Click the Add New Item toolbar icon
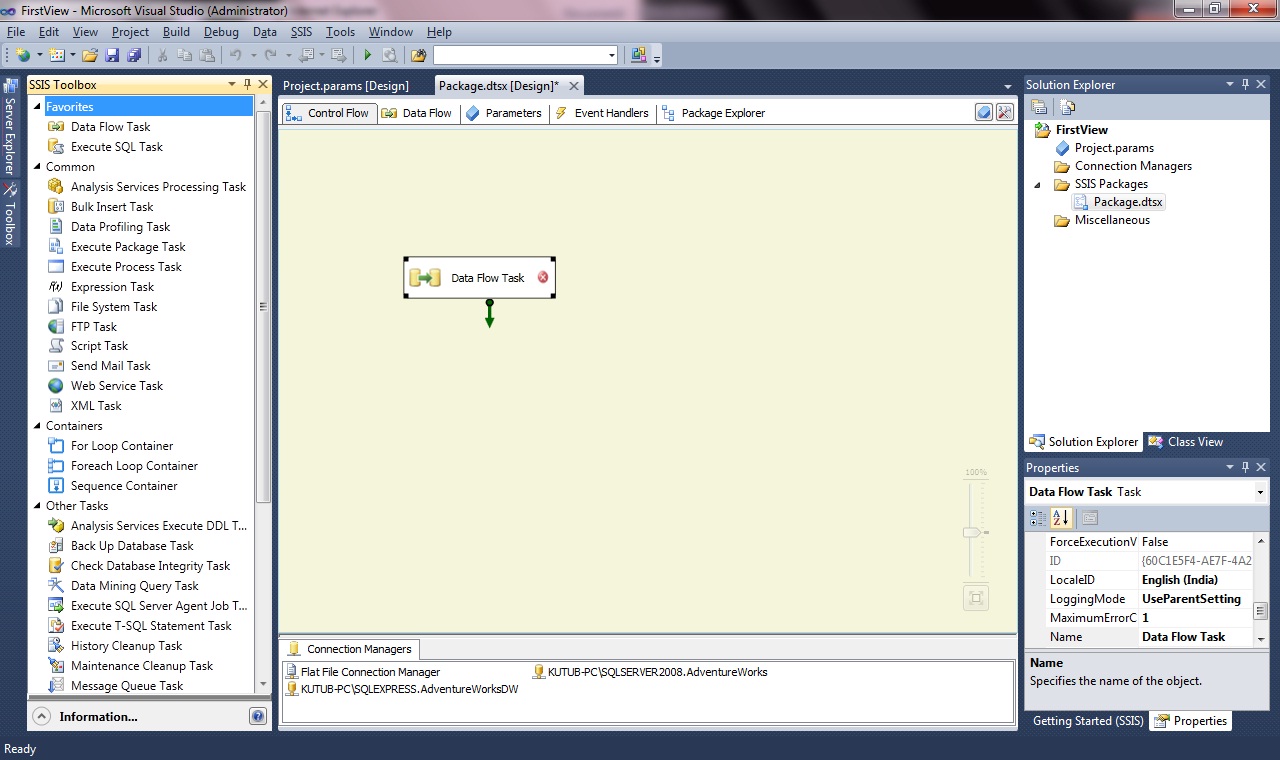1280x760 pixels. (56, 55)
